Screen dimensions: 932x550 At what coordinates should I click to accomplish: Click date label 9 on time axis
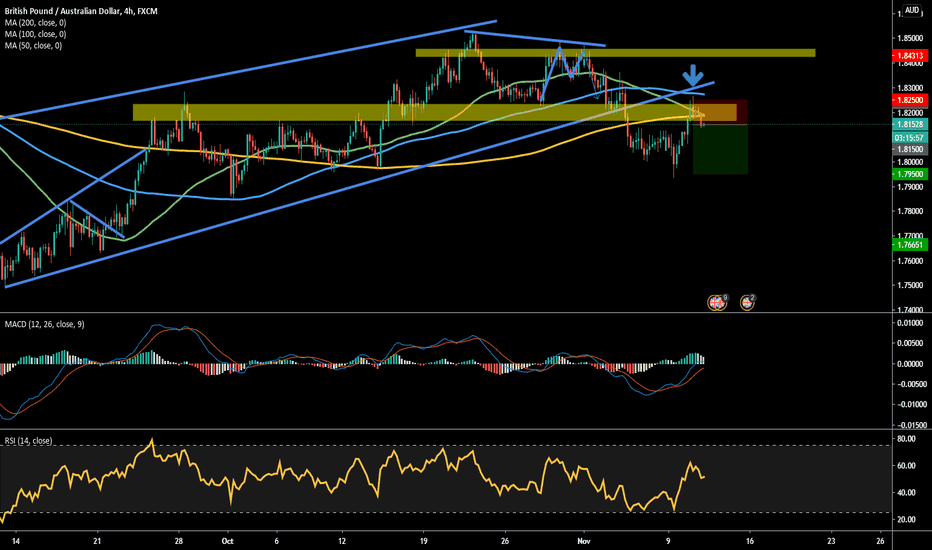coord(668,541)
